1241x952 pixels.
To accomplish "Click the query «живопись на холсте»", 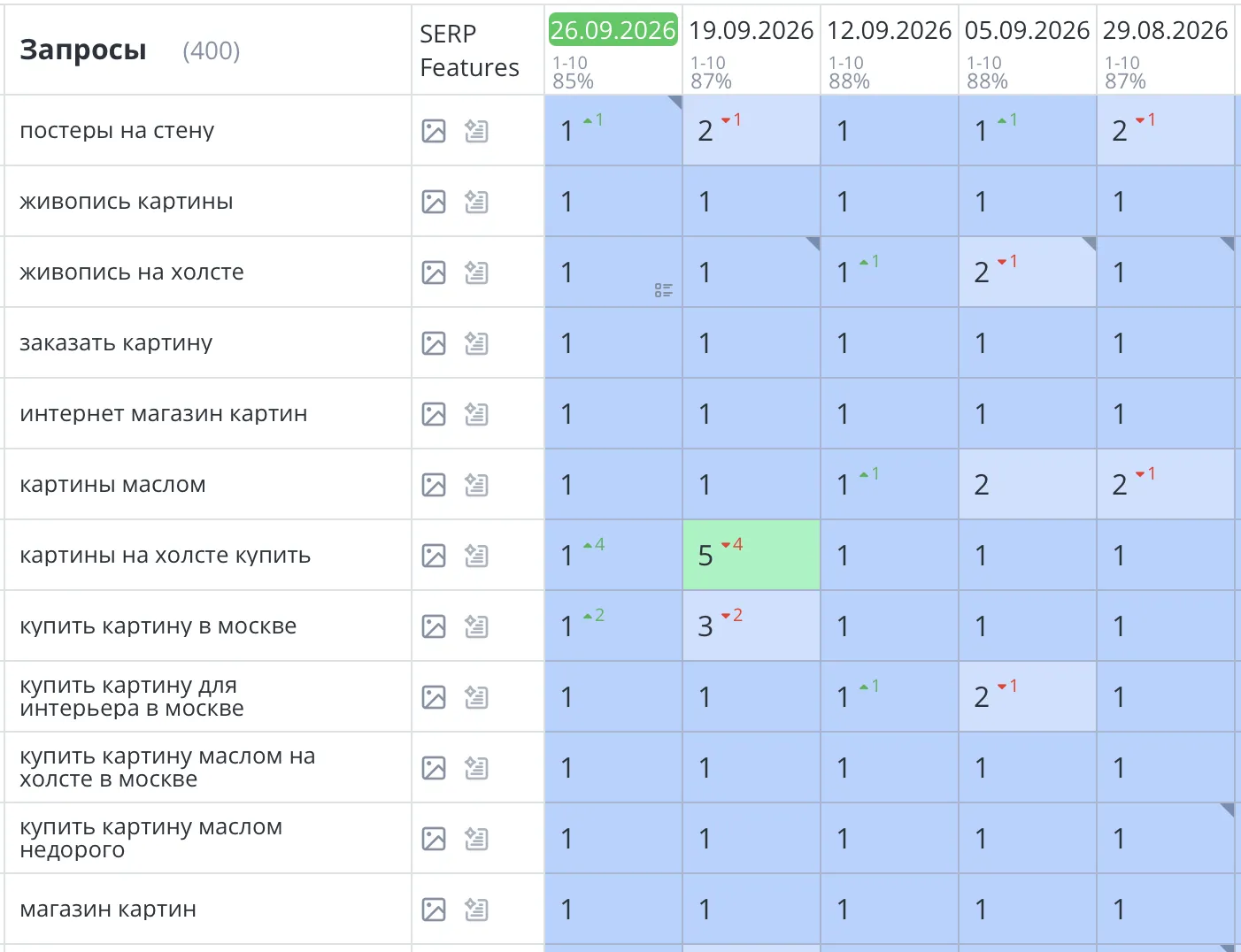I will pos(132,273).
